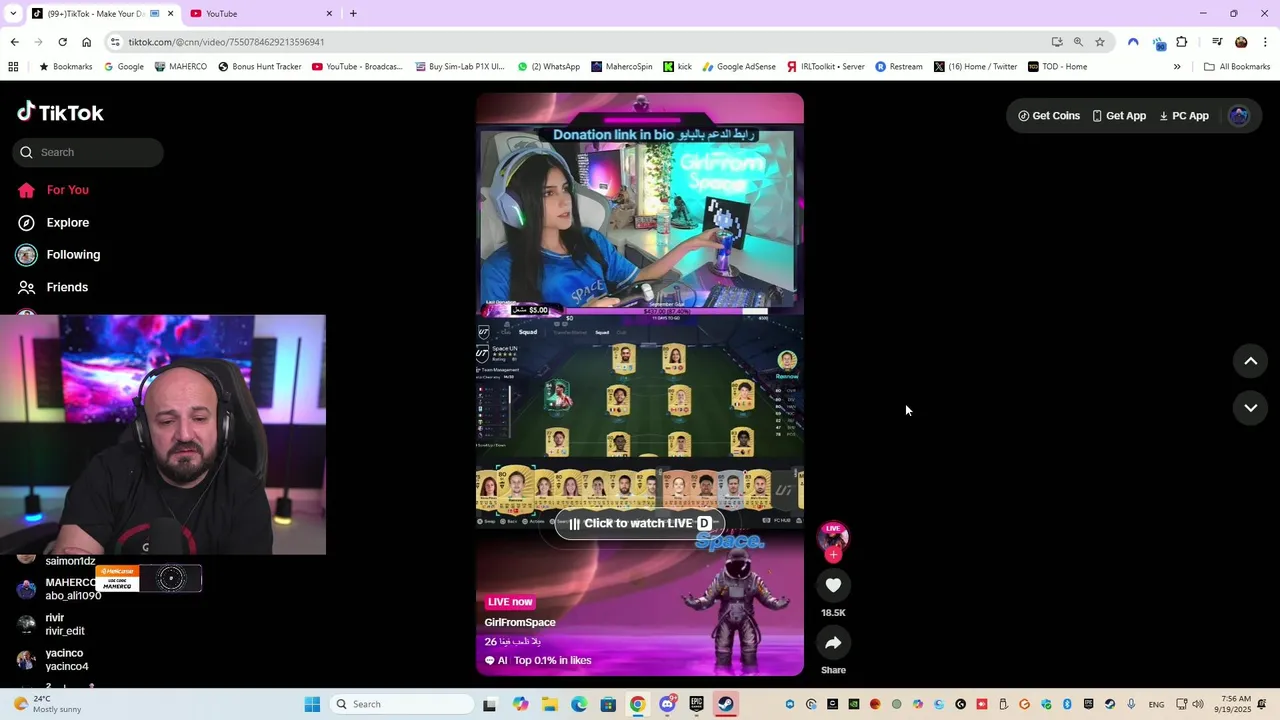Click to watch LIVE button
This screenshot has width=1280, height=720.
pyautogui.click(x=639, y=523)
